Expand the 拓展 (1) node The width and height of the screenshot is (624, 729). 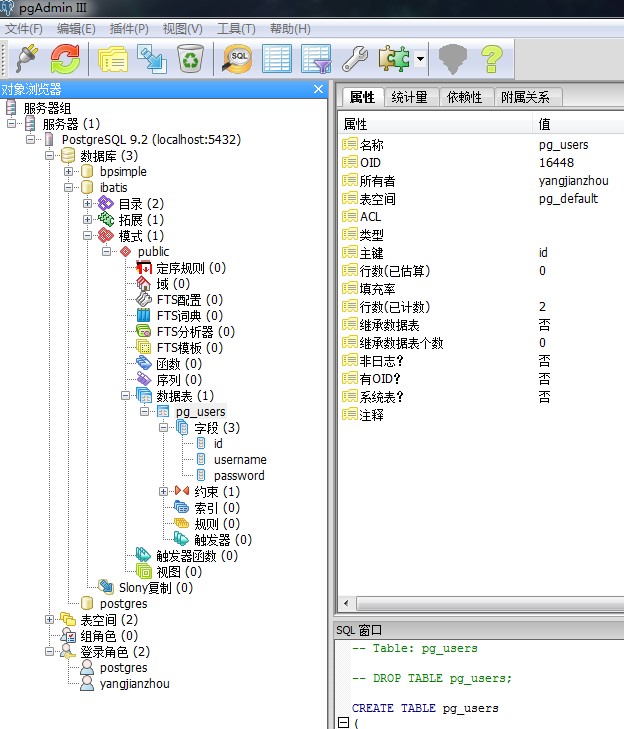click(87, 219)
